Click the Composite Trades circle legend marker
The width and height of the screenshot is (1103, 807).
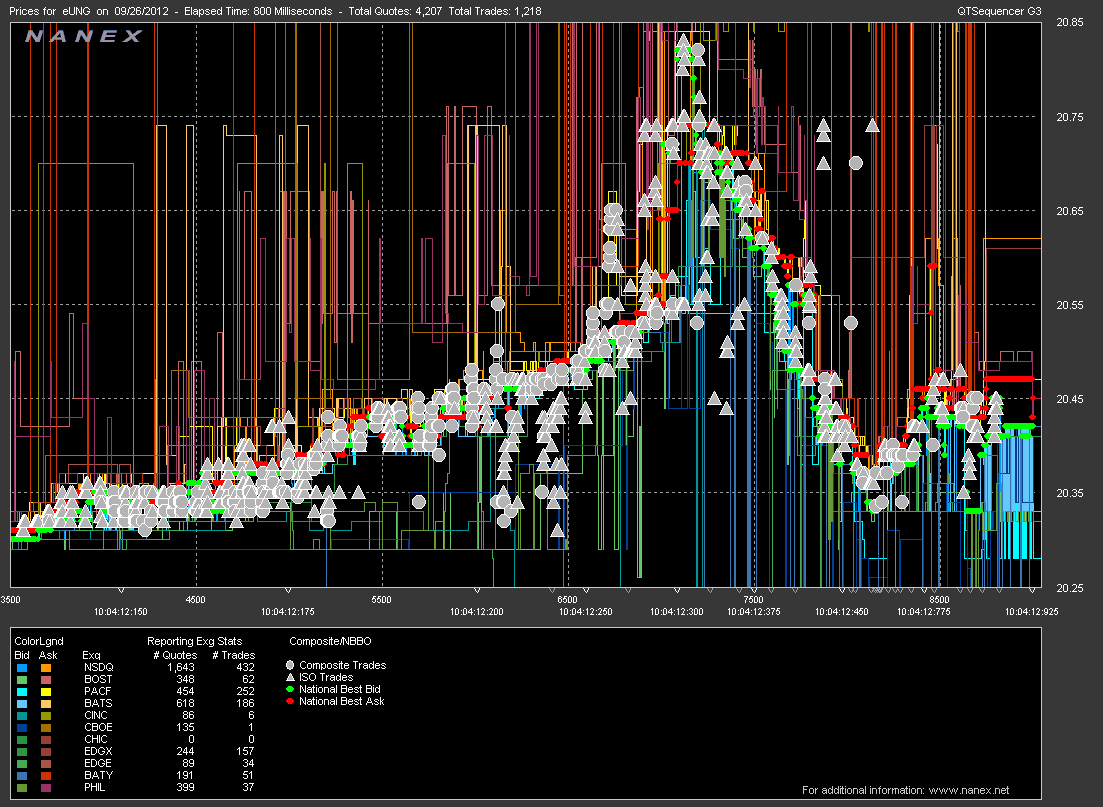(x=290, y=665)
